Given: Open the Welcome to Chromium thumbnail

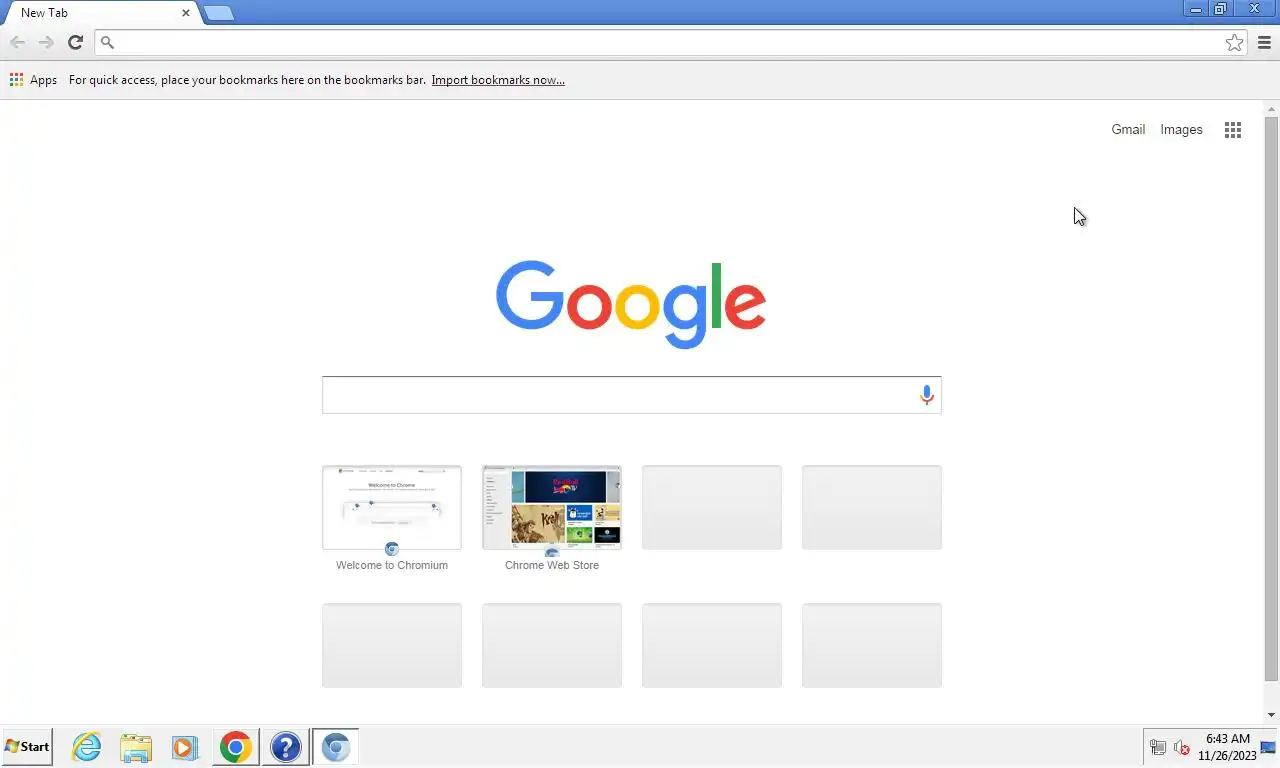Looking at the screenshot, I should point(392,507).
